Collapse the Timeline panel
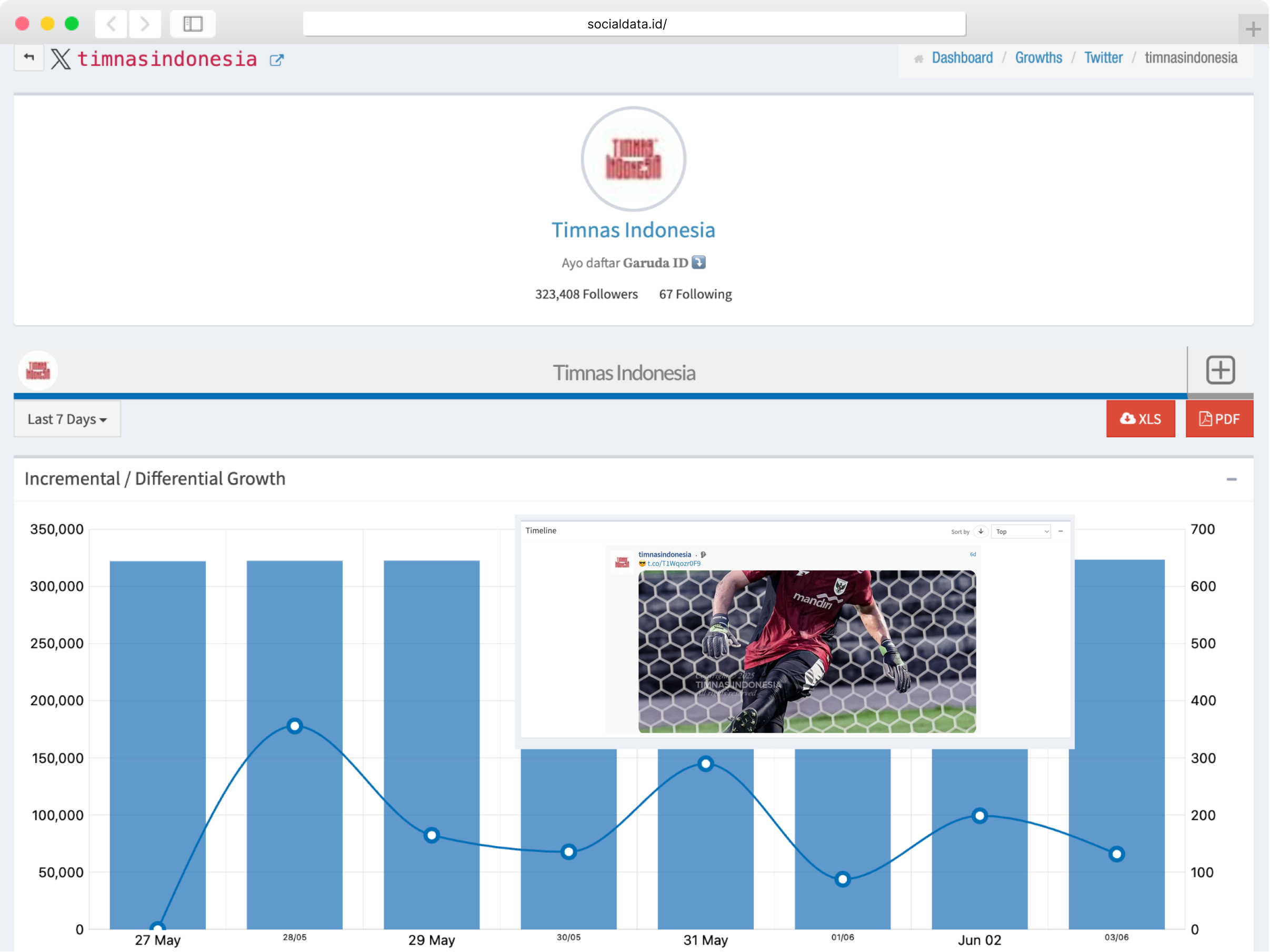The height and width of the screenshot is (952, 1270). coord(1061,531)
